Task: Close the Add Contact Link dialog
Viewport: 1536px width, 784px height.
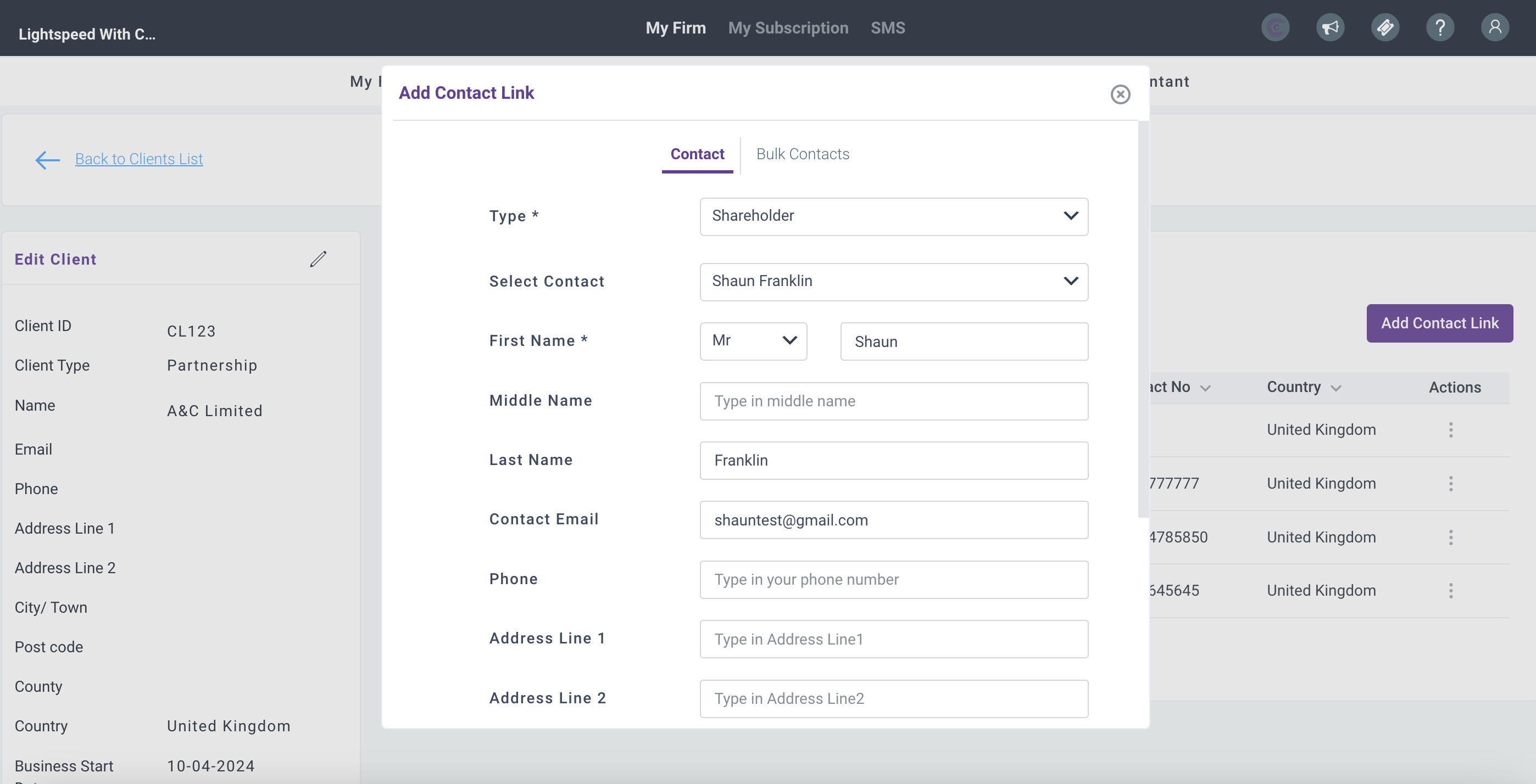Action: 1120,94
